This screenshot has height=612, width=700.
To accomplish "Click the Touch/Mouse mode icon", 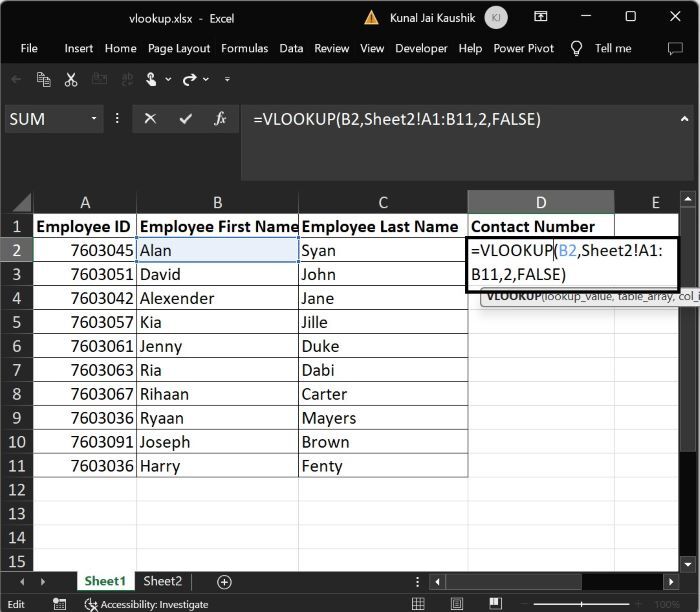I will (151, 79).
